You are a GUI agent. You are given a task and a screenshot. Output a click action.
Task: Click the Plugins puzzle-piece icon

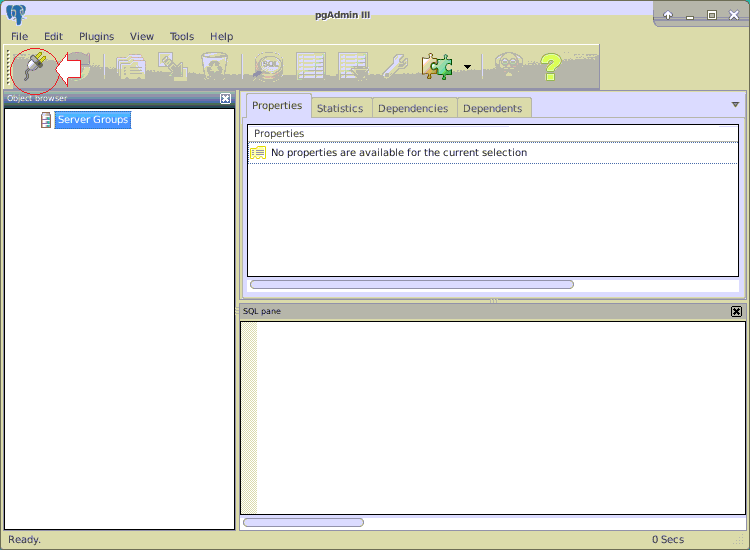[437, 66]
